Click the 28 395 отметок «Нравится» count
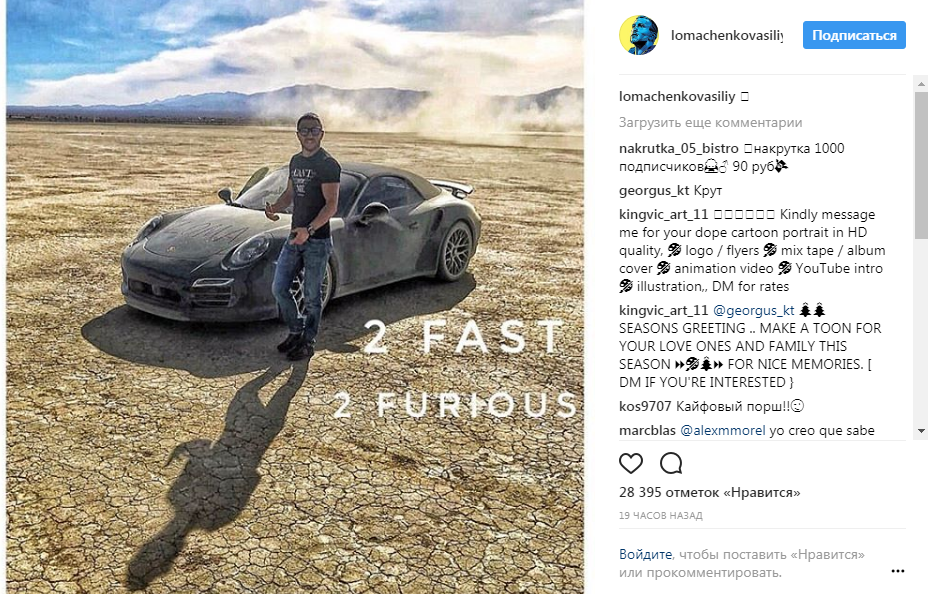This screenshot has width=928, height=594. (710, 492)
